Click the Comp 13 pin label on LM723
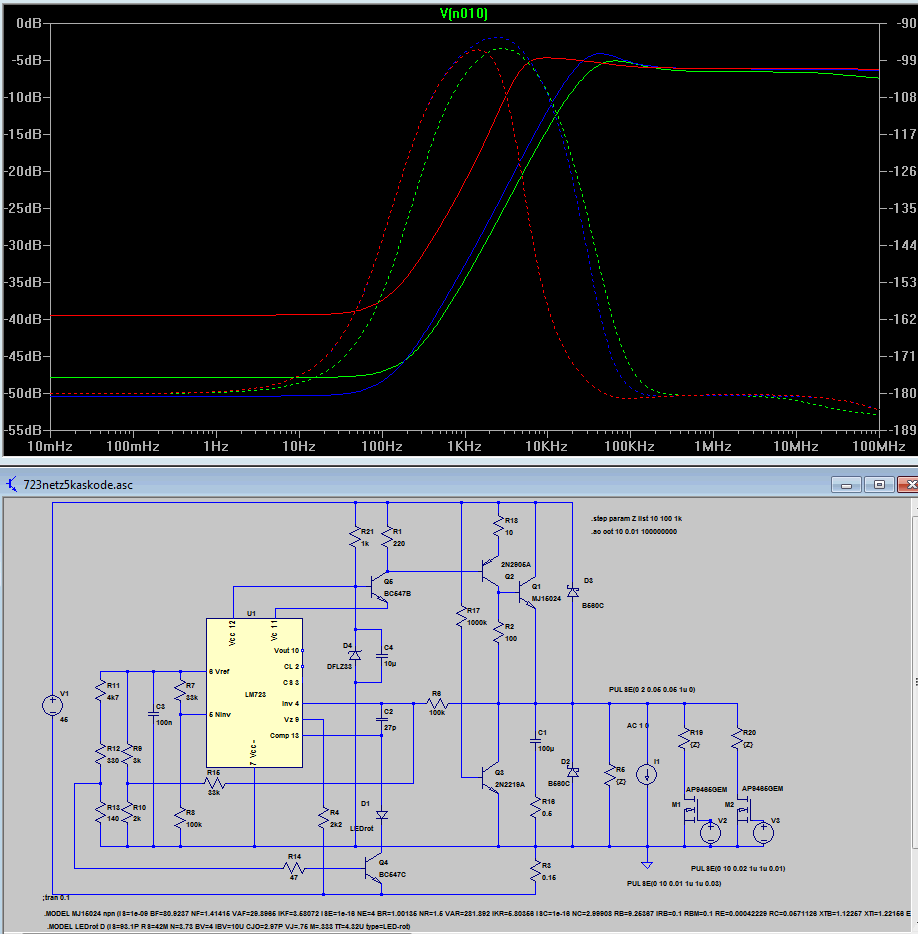 [284, 736]
